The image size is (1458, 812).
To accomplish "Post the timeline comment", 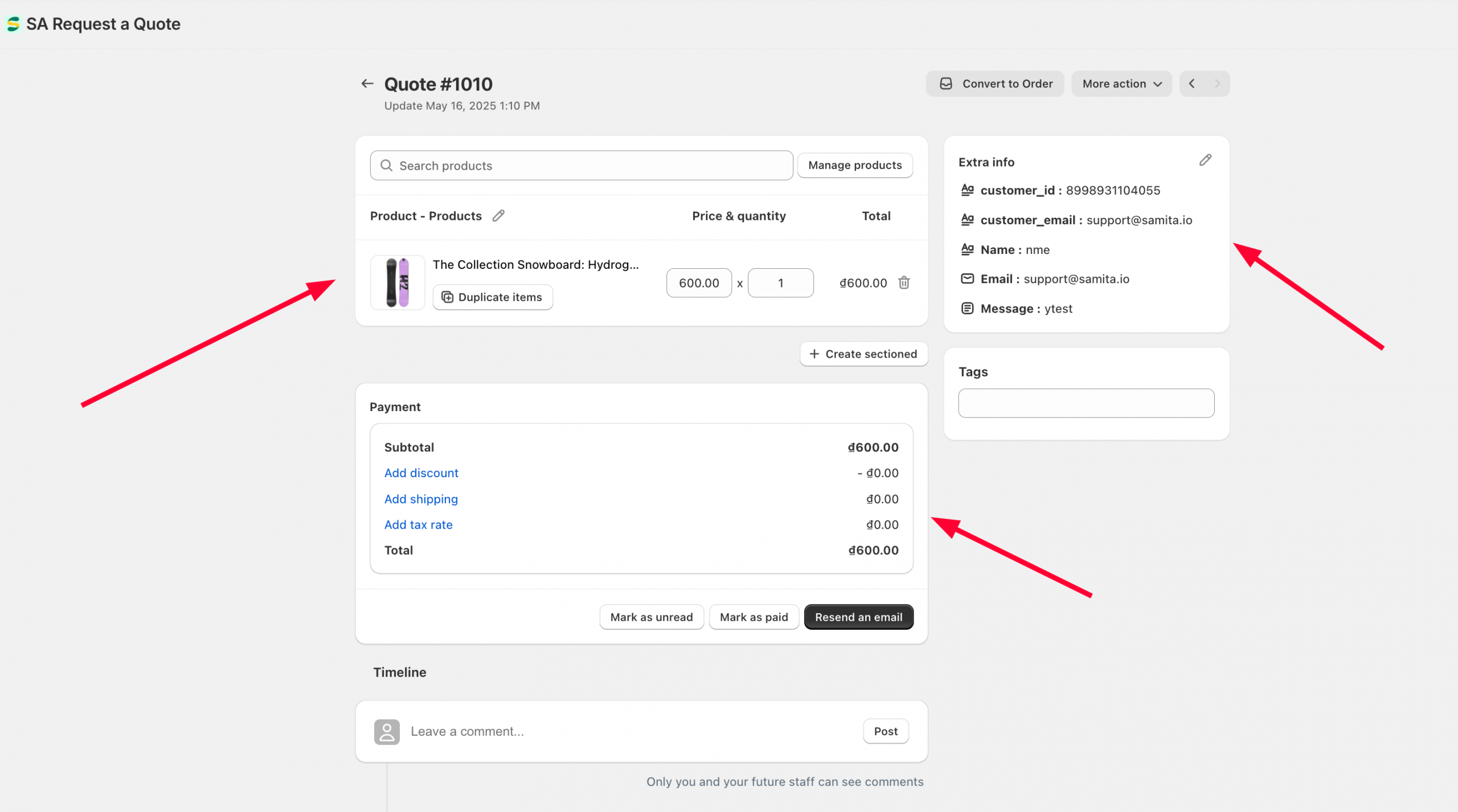I will point(886,731).
